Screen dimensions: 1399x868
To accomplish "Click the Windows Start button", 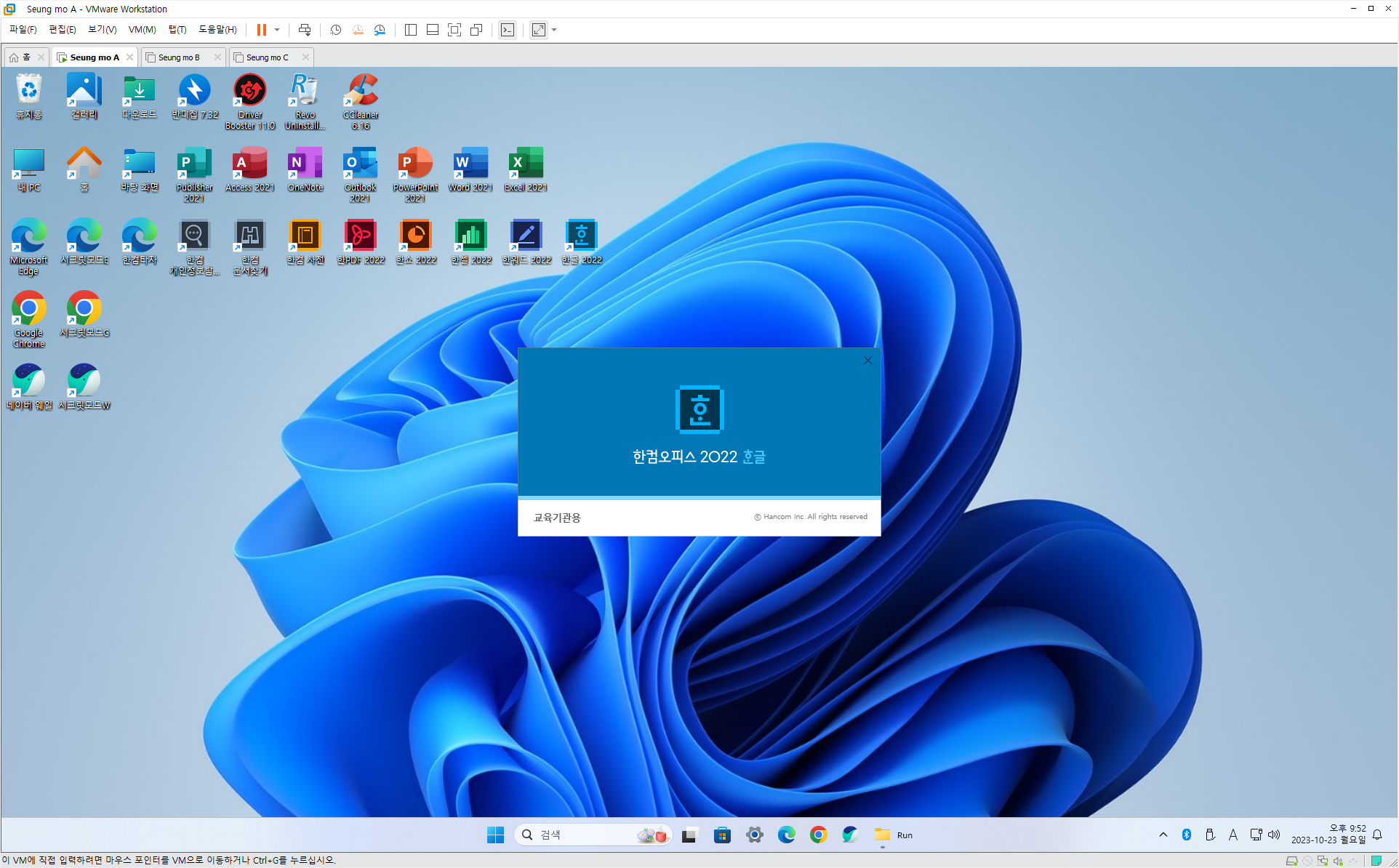I will 495,835.
